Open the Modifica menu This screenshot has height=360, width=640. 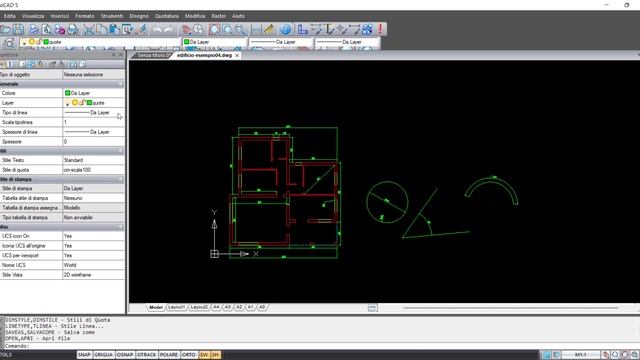coord(195,16)
